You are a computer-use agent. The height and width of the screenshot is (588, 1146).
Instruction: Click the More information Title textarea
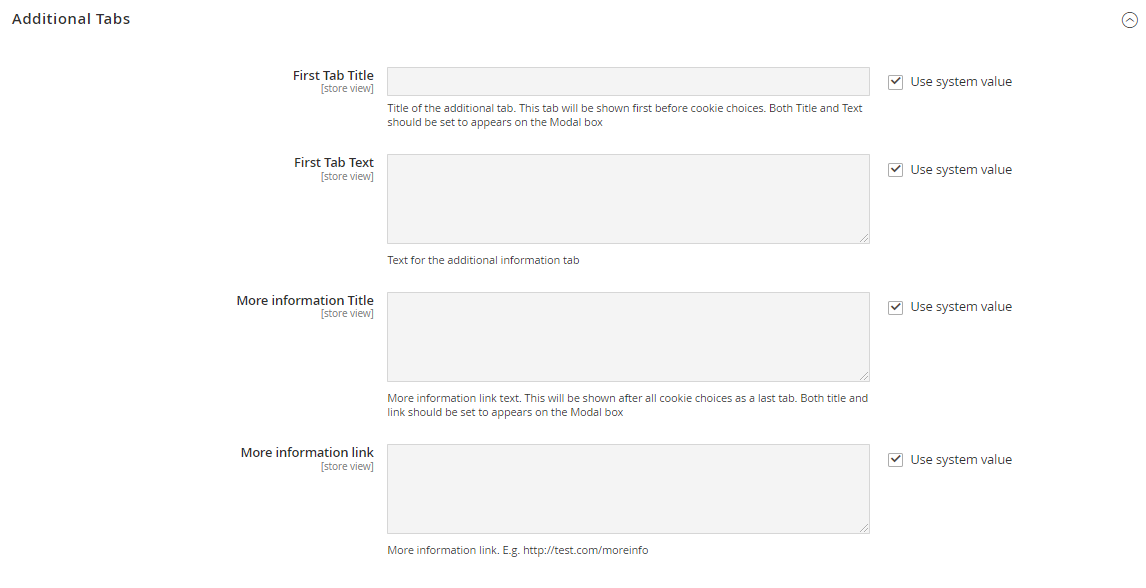tap(628, 336)
